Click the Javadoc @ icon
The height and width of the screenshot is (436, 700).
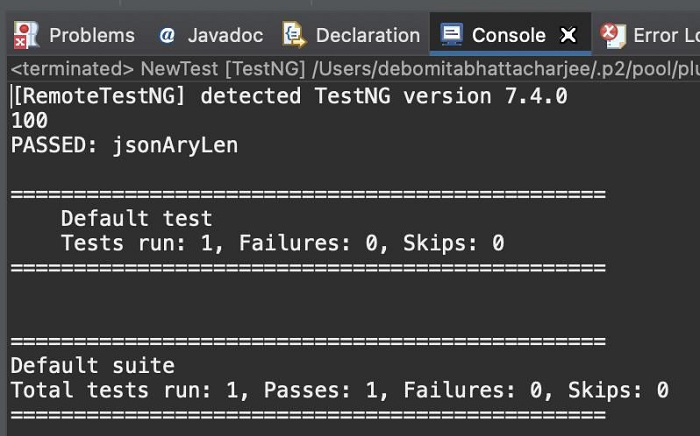coord(167,36)
